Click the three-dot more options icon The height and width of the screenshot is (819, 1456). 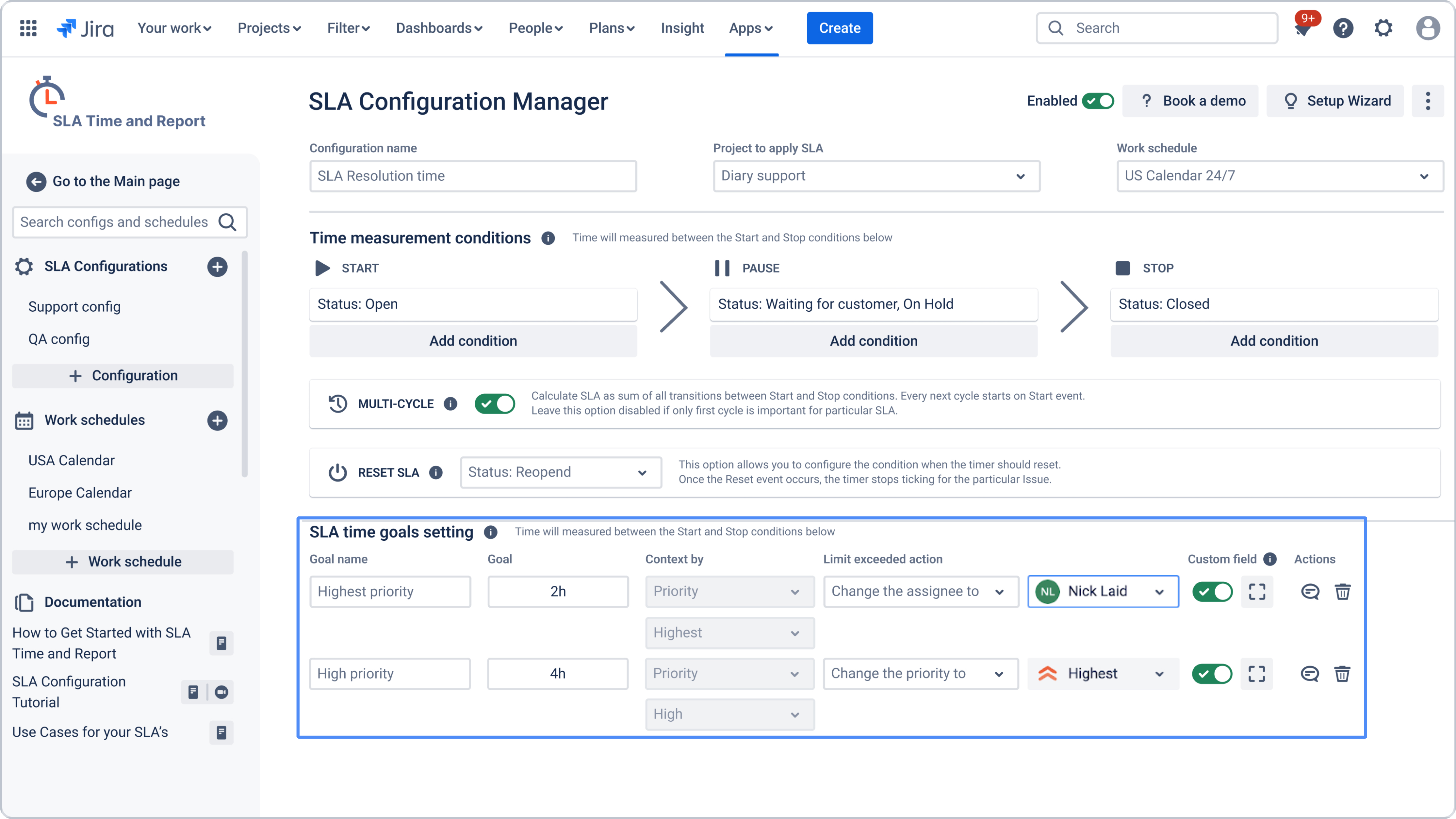pyautogui.click(x=1428, y=101)
